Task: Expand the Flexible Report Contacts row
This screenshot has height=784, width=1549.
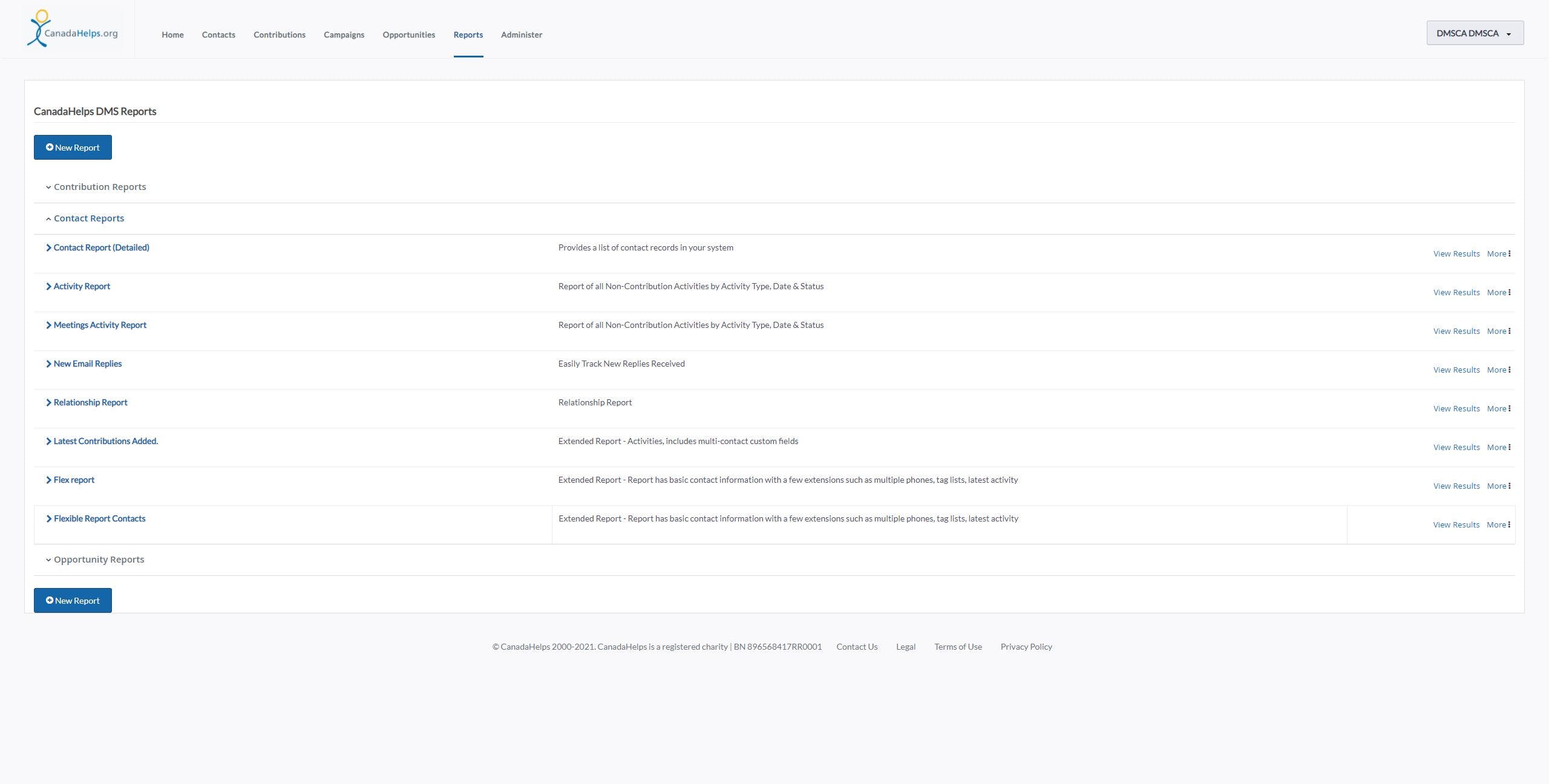Action: (99, 518)
